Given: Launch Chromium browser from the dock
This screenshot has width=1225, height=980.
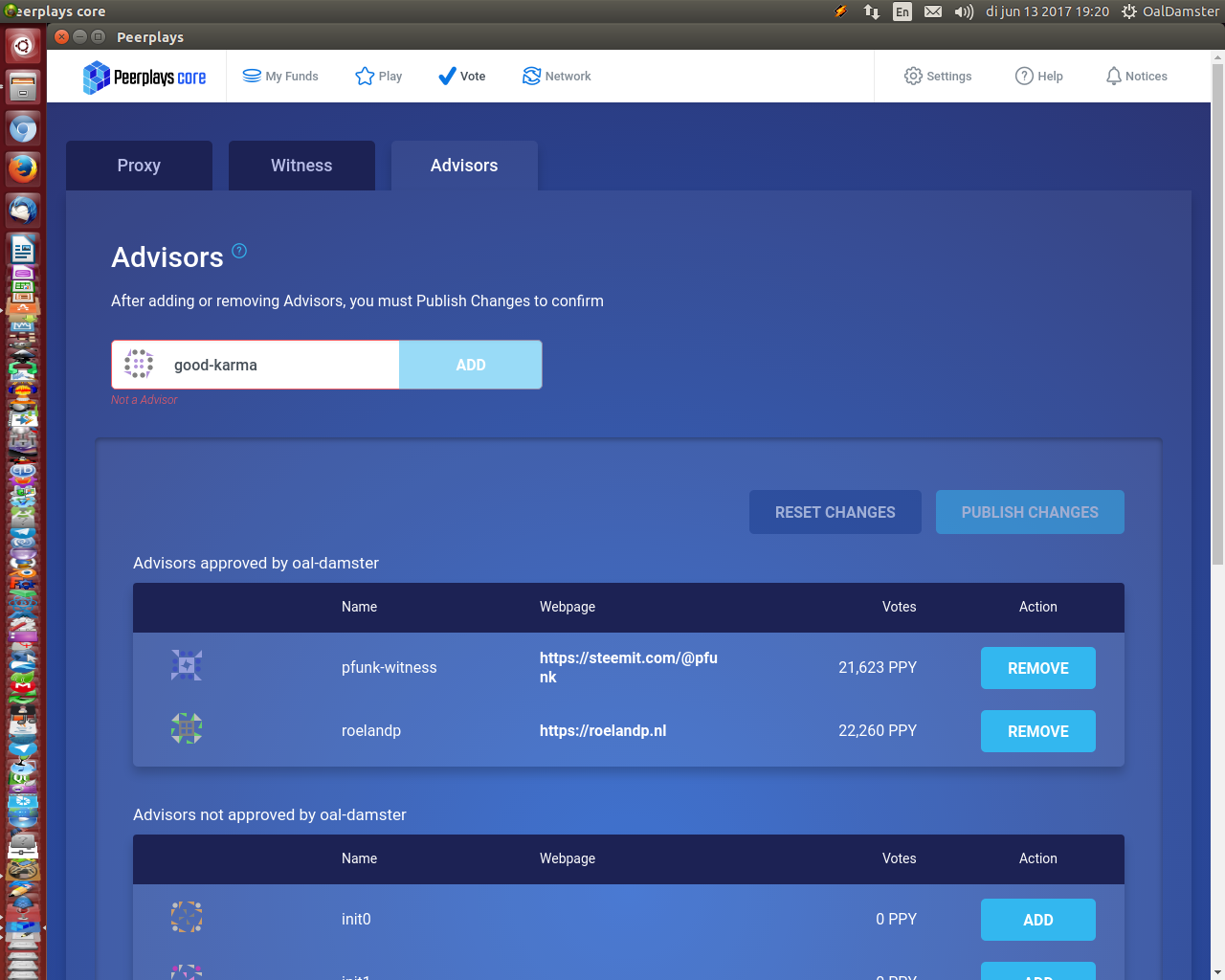Looking at the screenshot, I should point(23,128).
